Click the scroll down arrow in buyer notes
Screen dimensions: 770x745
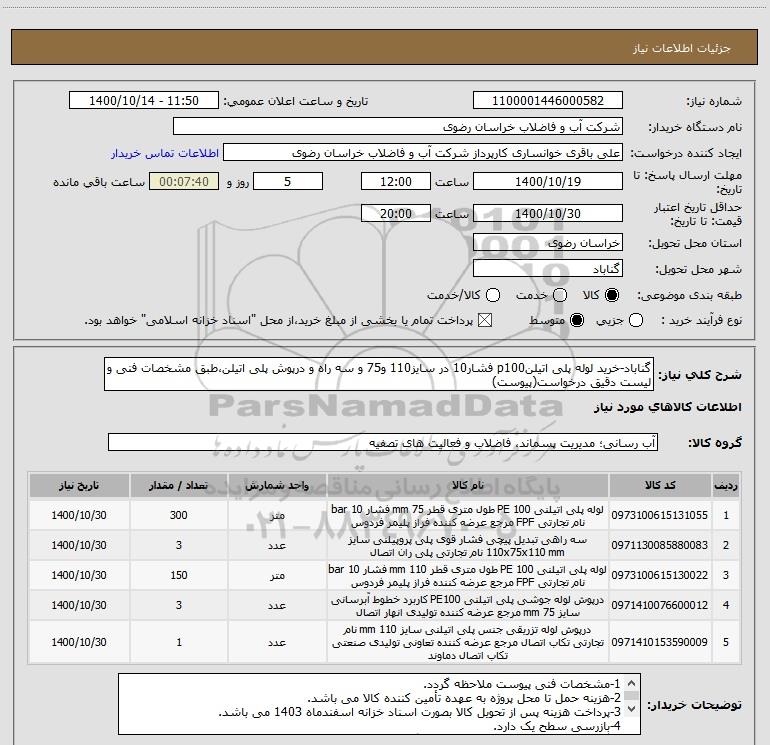point(632,709)
